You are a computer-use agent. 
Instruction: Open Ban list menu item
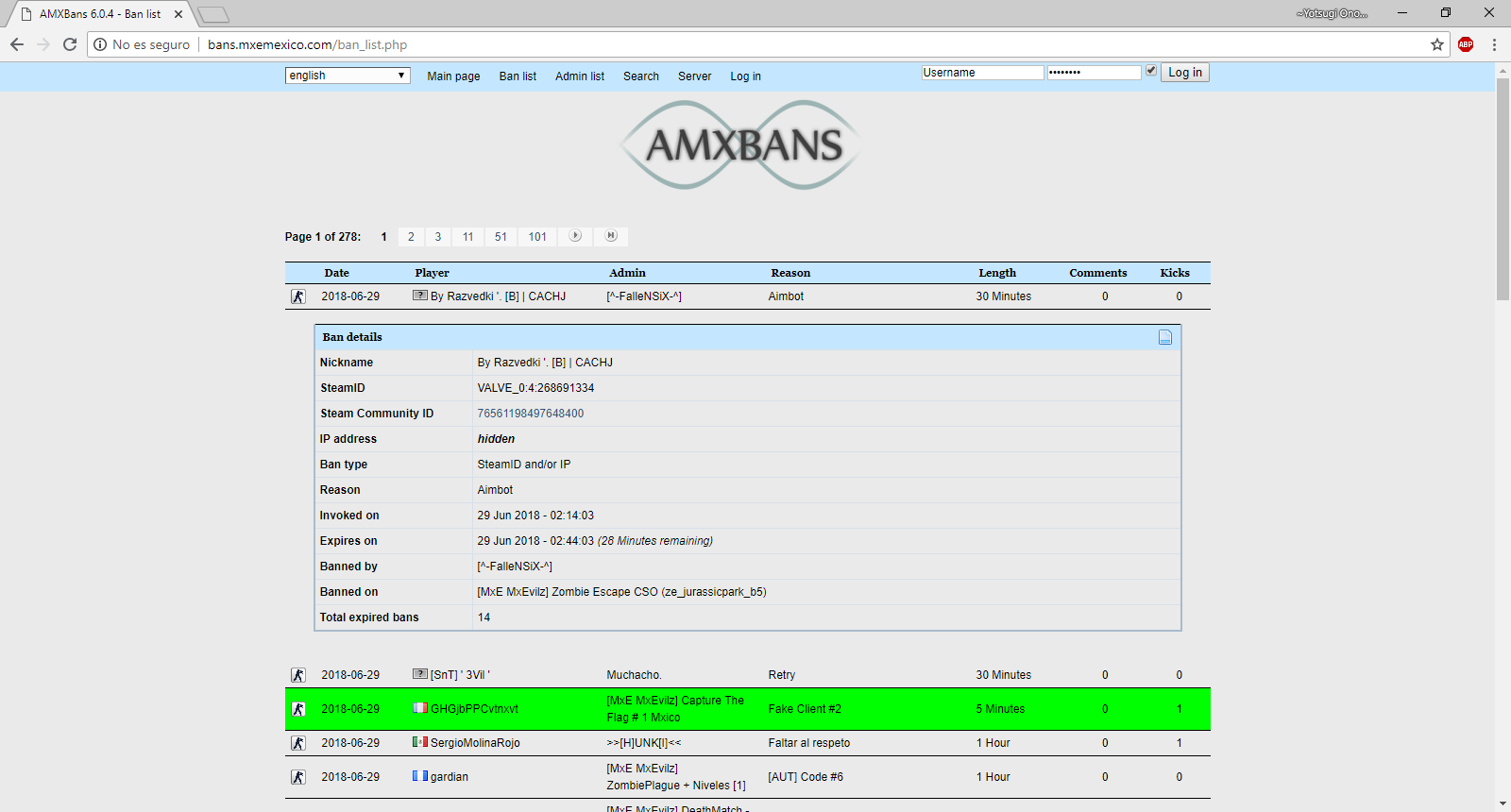(518, 76)
